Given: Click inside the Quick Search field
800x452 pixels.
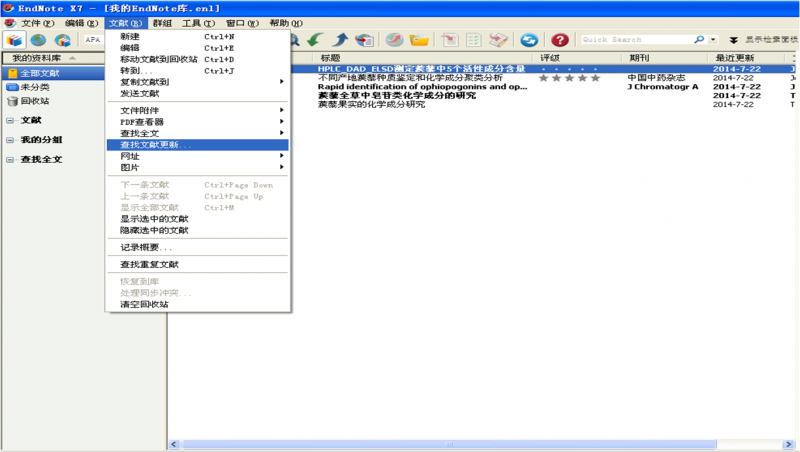Looking at the screenshot, I should tap(637, 39).
